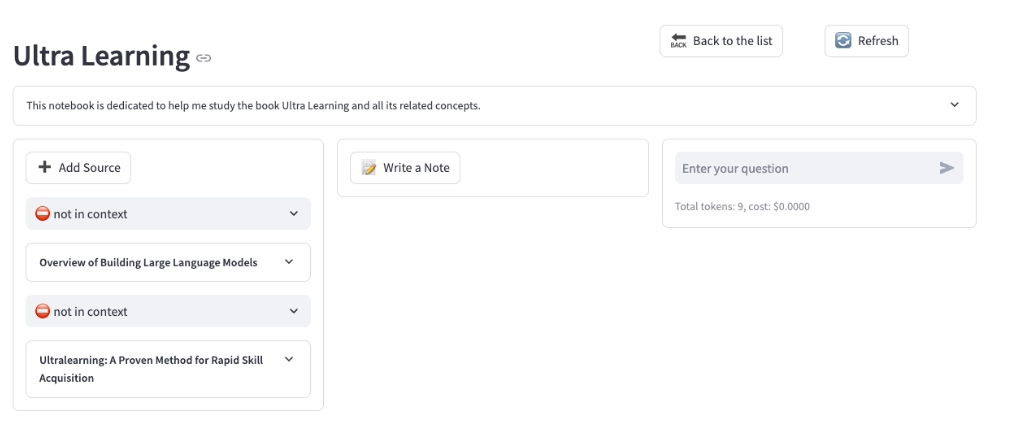Click the notebook description text
Screen dimensions: 1021x425
(253, 105)
